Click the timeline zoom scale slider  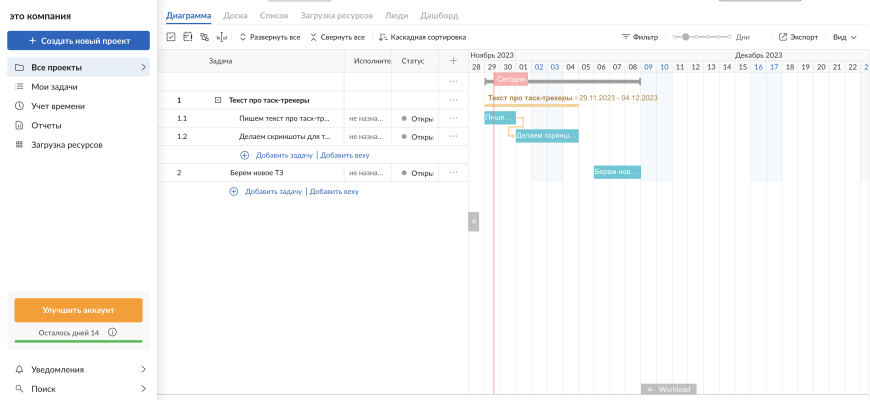click(x=686, y=37)
